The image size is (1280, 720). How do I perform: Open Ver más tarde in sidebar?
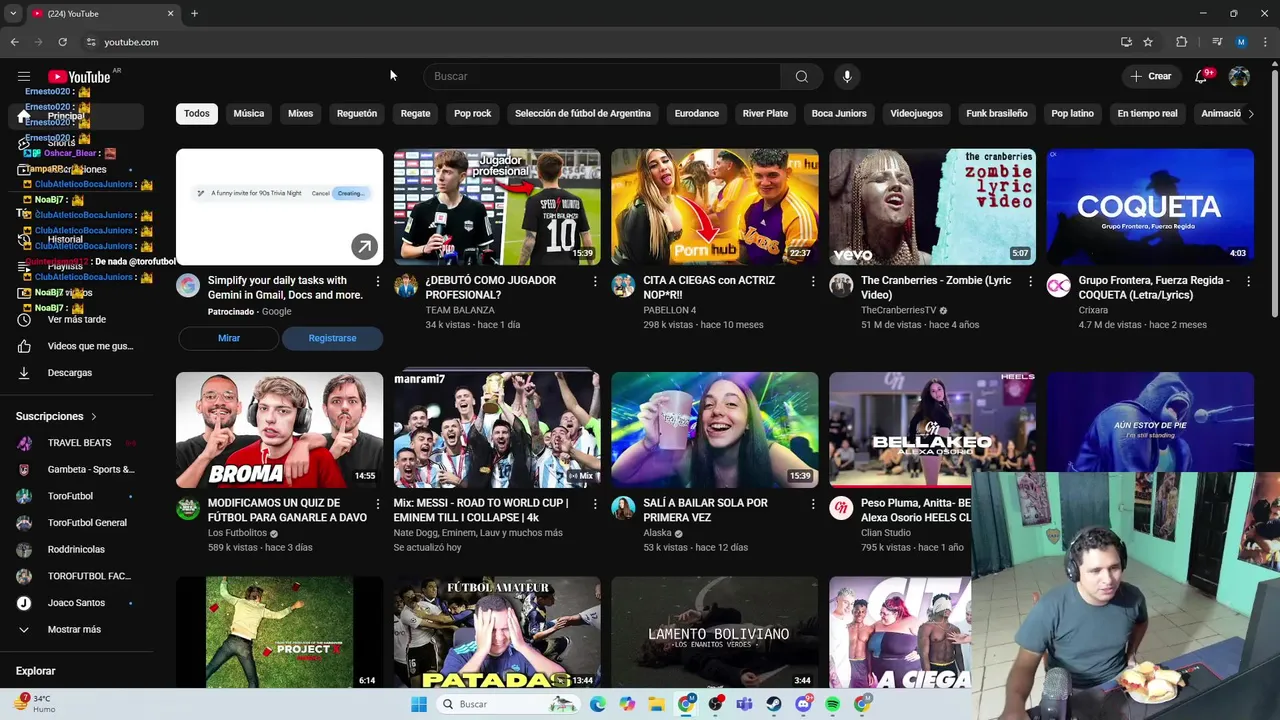click(x=76, y=319)
